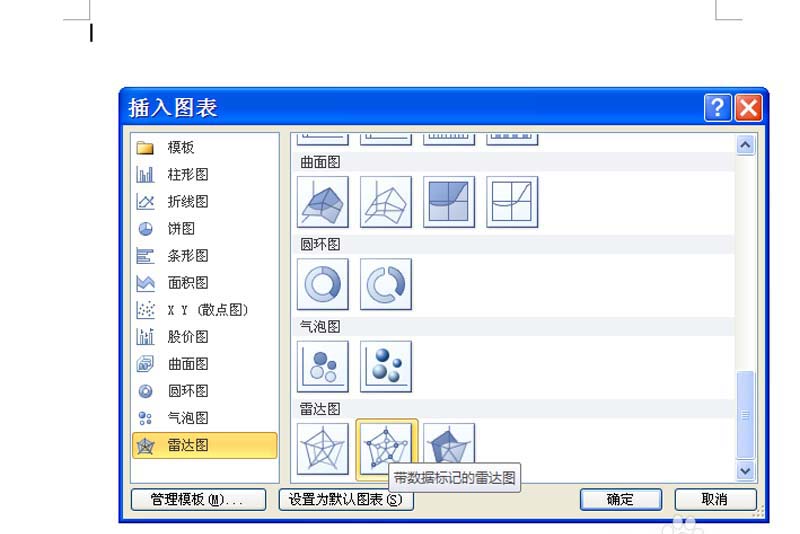Click the radar icon beside 雷达图
Image resolution: width=800 pixels, height=534 pixels.
(145, 446)
